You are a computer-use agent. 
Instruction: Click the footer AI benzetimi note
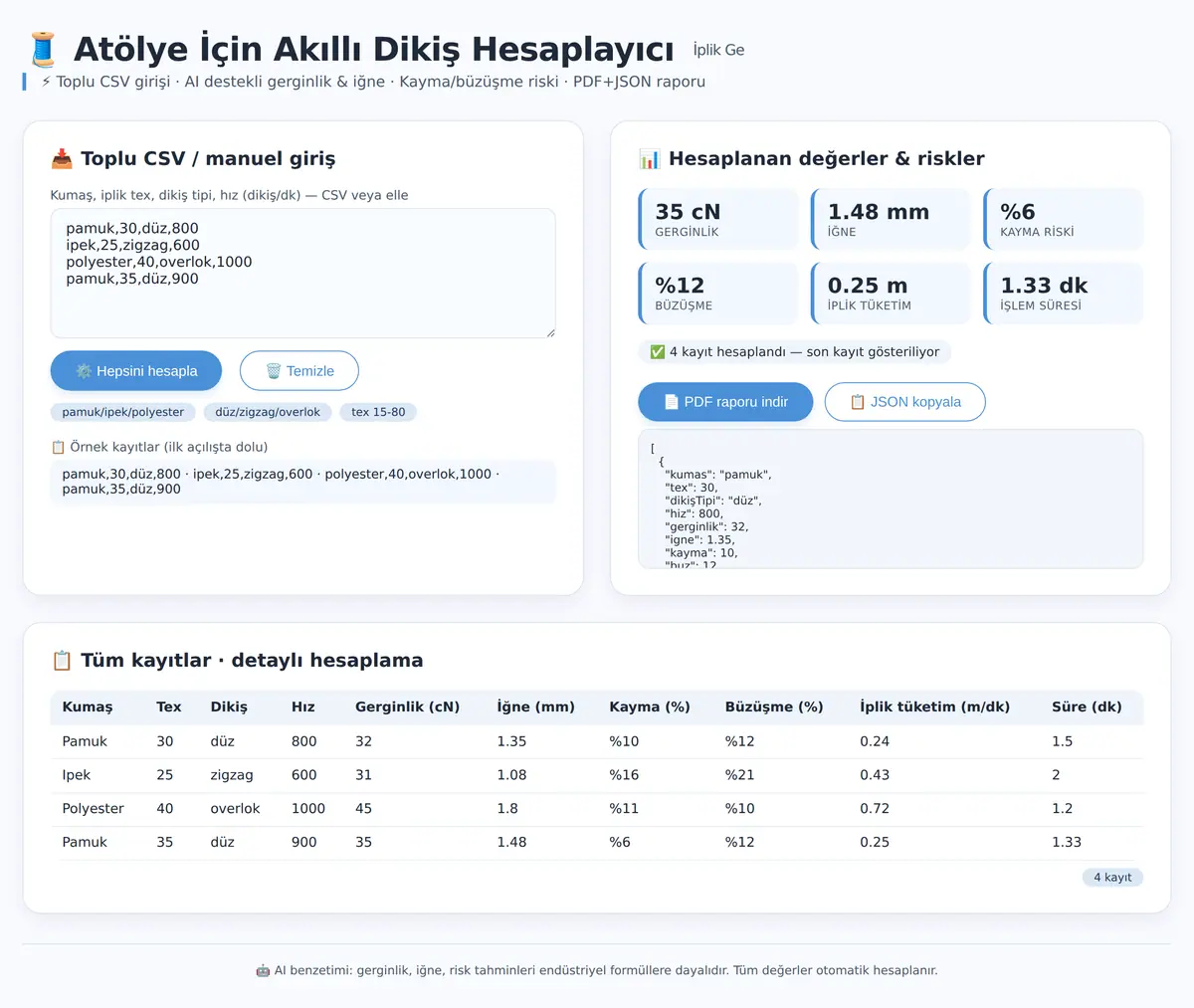tap(597, 970)
